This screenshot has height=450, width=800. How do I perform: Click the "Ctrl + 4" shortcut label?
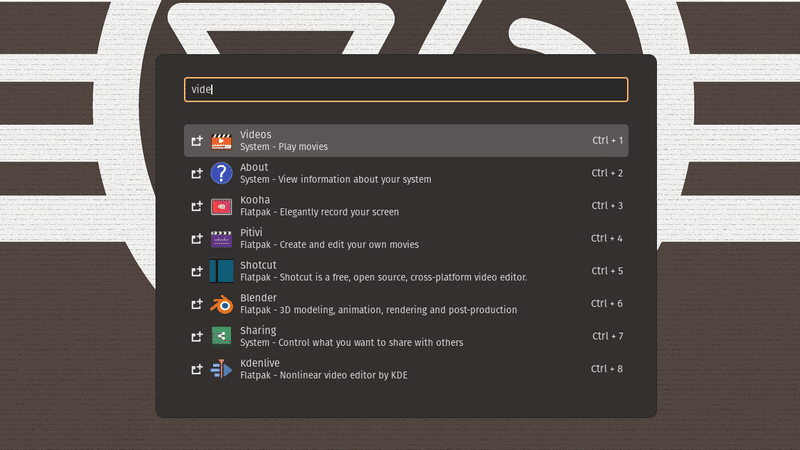point(607,238)
